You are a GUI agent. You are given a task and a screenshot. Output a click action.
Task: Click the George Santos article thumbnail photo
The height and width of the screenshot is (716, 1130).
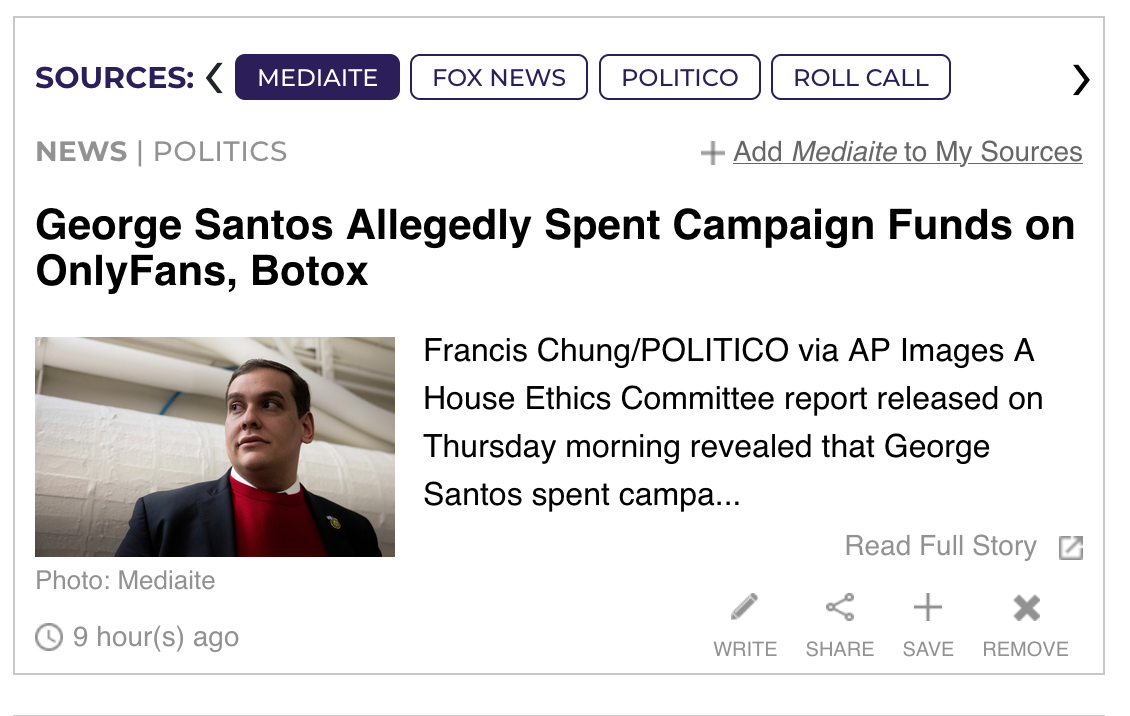tap(215, 447)
